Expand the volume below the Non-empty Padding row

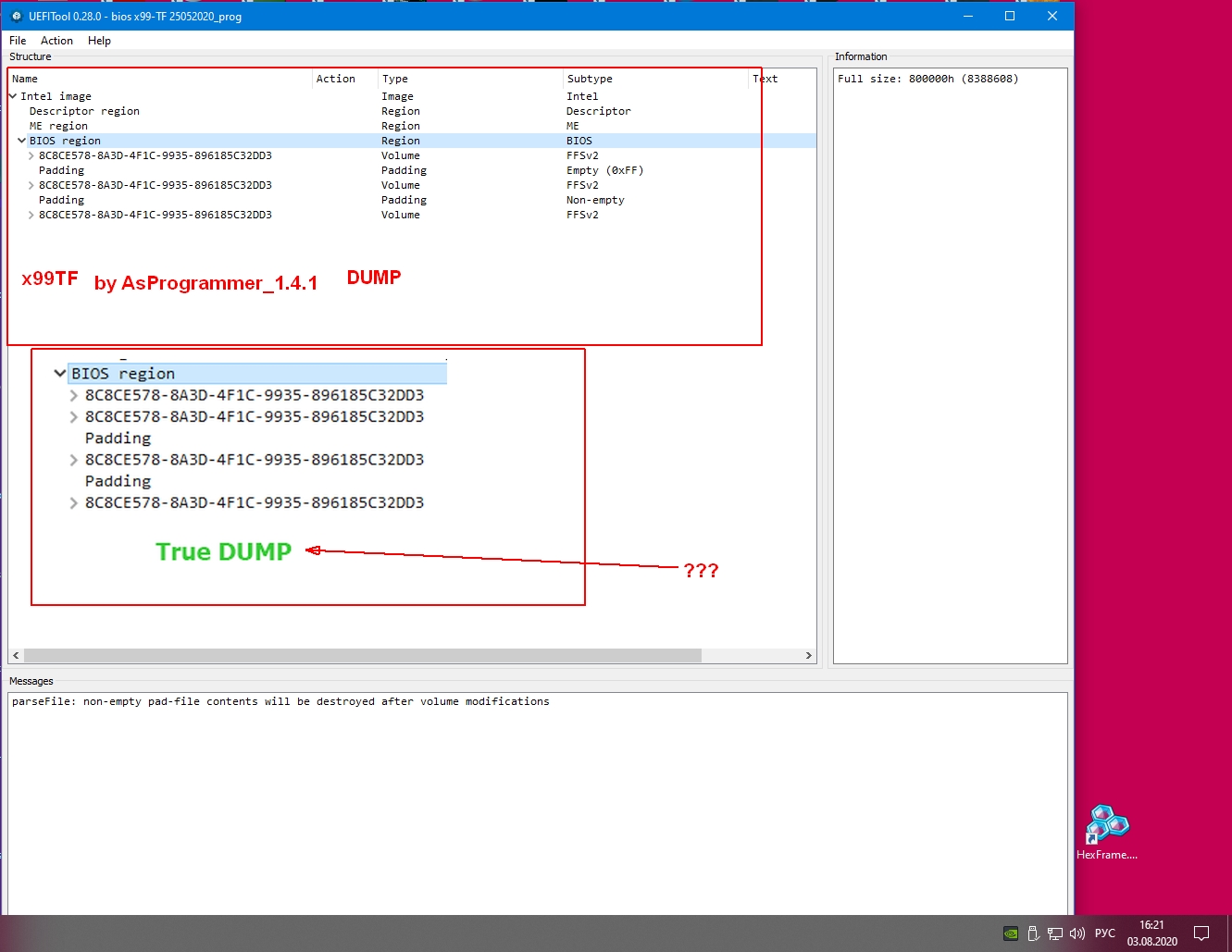pyautogui.click(x=31, y=215)
